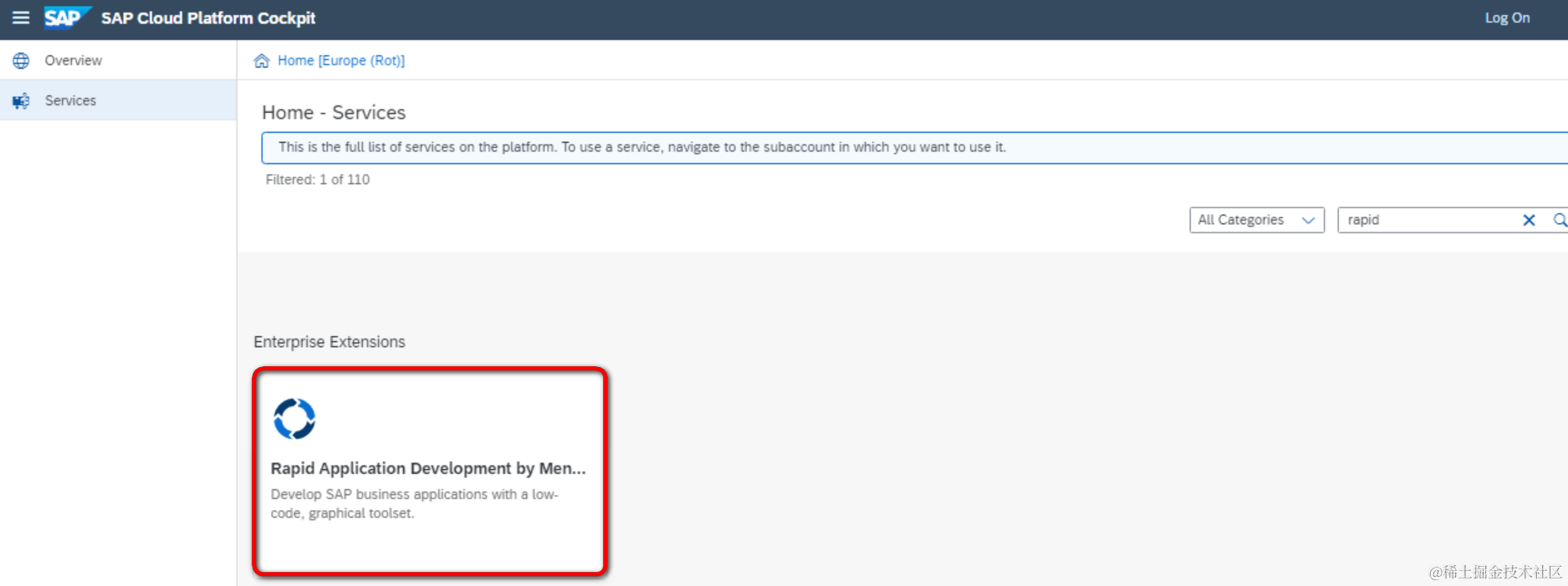The width and height of the screenshot is (1568, 586).
Task: Click the full list of services info message
Action: click(642, 147)
